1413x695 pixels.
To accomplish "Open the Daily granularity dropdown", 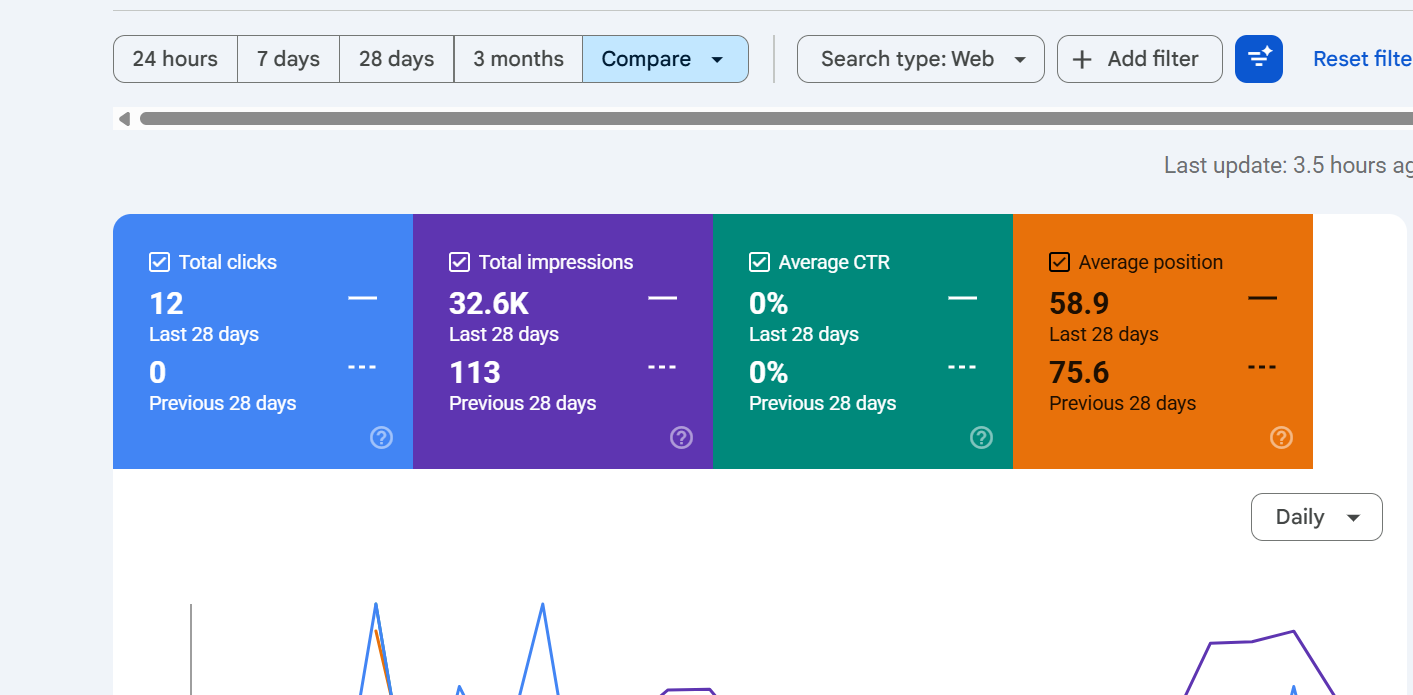I will pos(1316,517).
